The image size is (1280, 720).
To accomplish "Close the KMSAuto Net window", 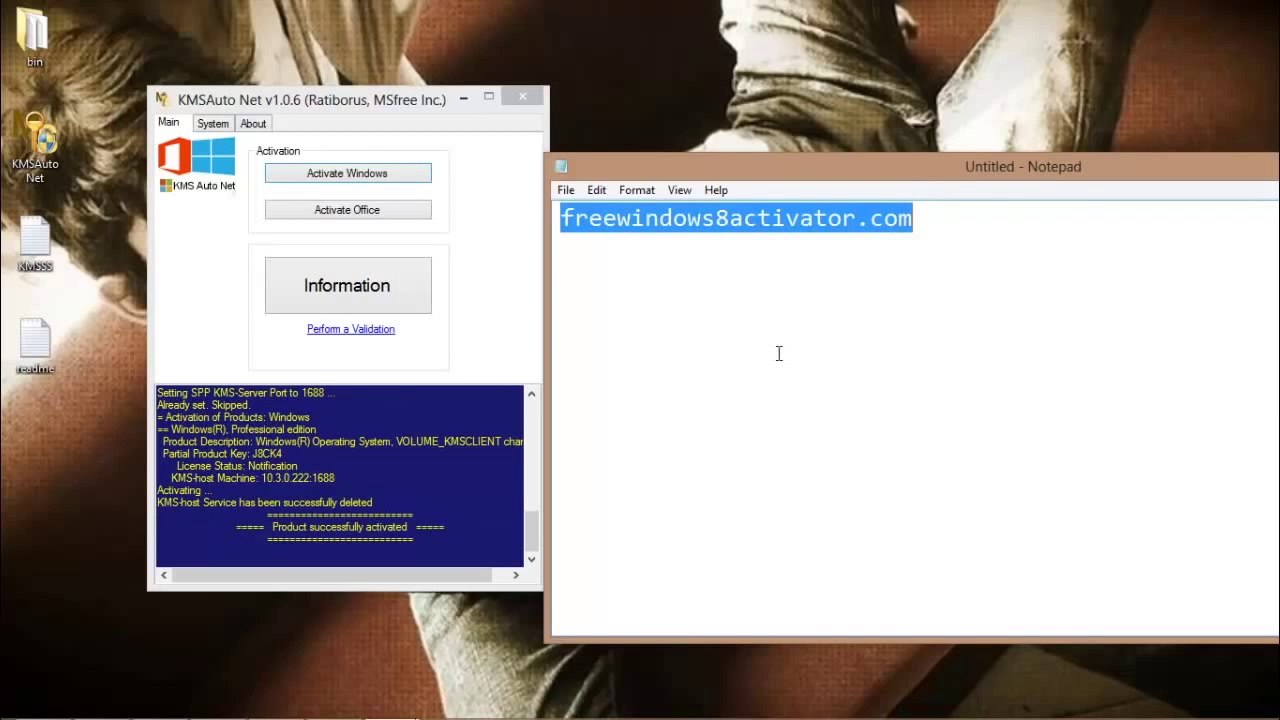I will pyautogui.click(x=522, y=97).
